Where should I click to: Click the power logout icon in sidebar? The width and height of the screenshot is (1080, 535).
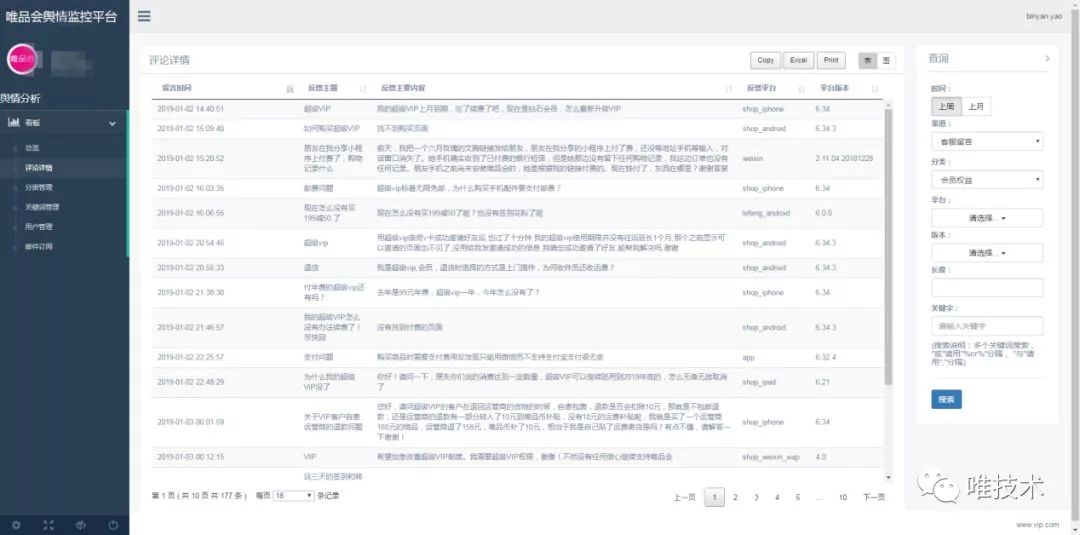113,525
